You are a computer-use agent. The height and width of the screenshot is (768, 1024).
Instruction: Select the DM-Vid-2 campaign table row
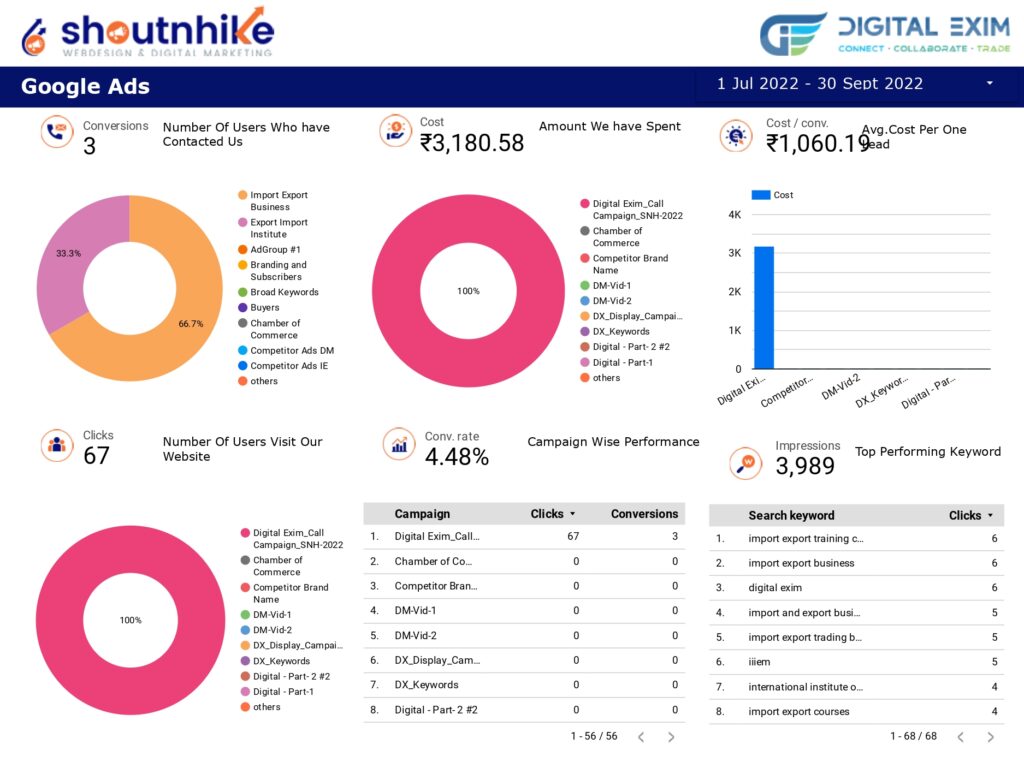524,635
